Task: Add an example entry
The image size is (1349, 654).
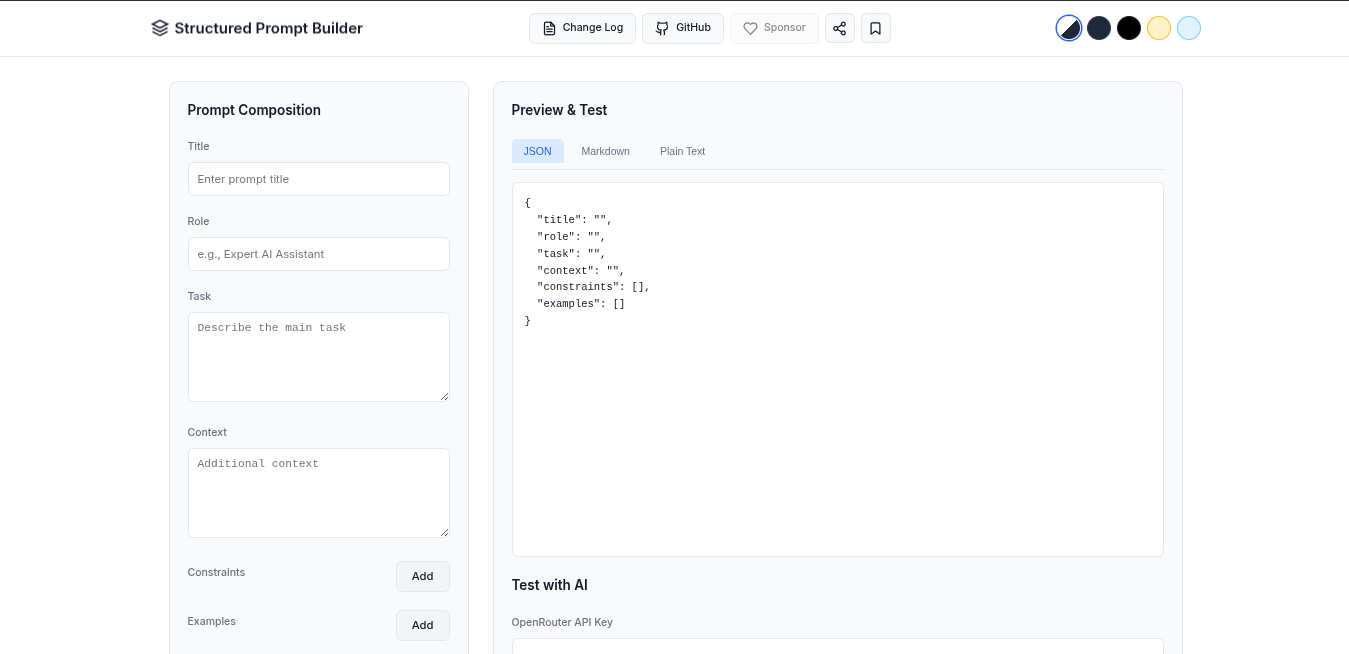Action: pos(422,625)
